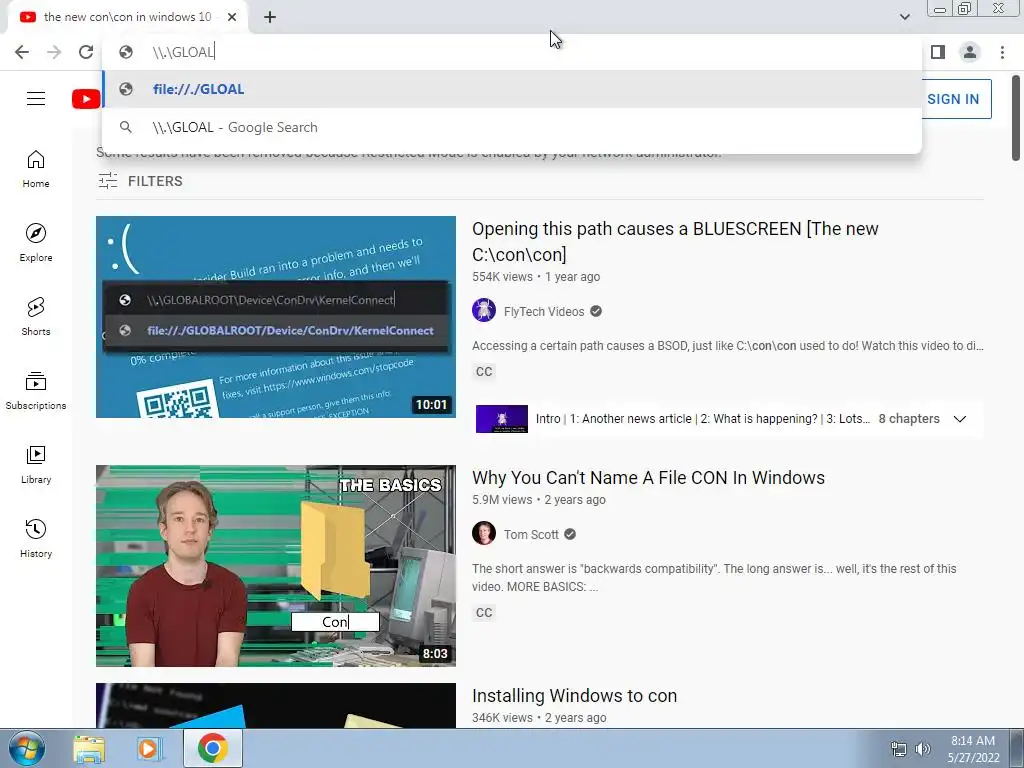This screenshot has width=1024, height=768.
Task: Click the browser Back arrow
Action: click(22, 52)
